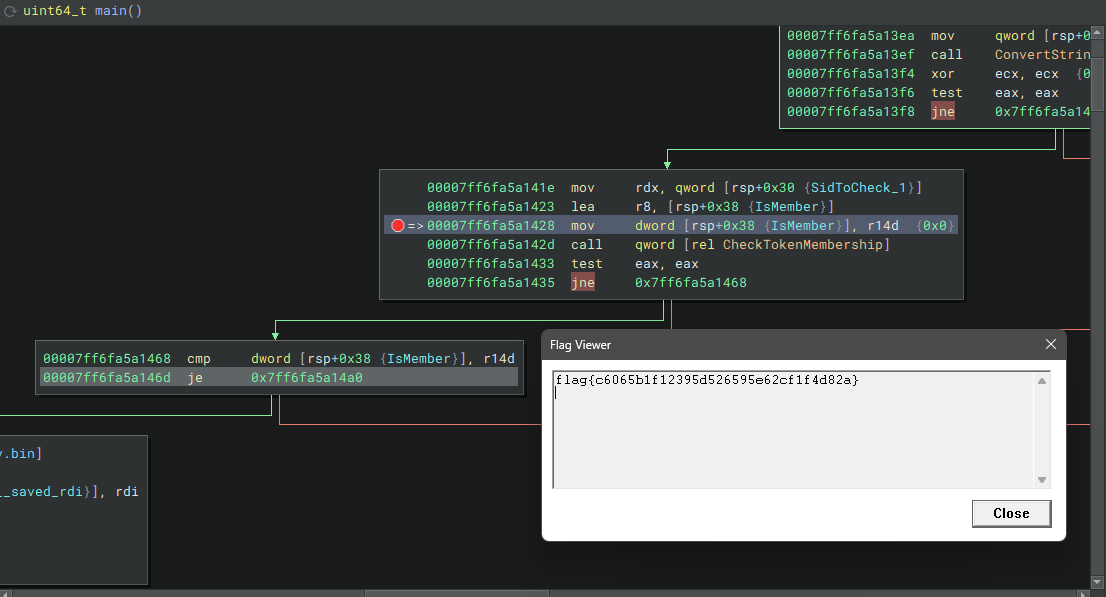Click the flag text area's down scroll arrow
Viewport: 1106px width, 597px height.
(x=1042, y=480)
